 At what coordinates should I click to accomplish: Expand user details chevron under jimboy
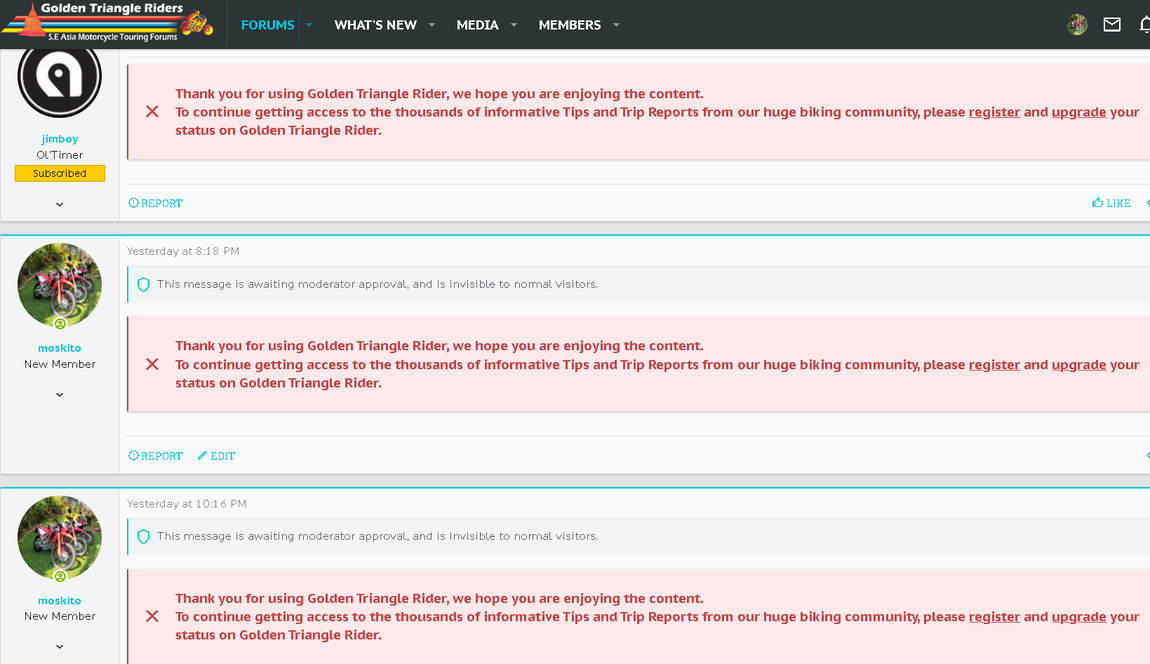pos(60,204)
